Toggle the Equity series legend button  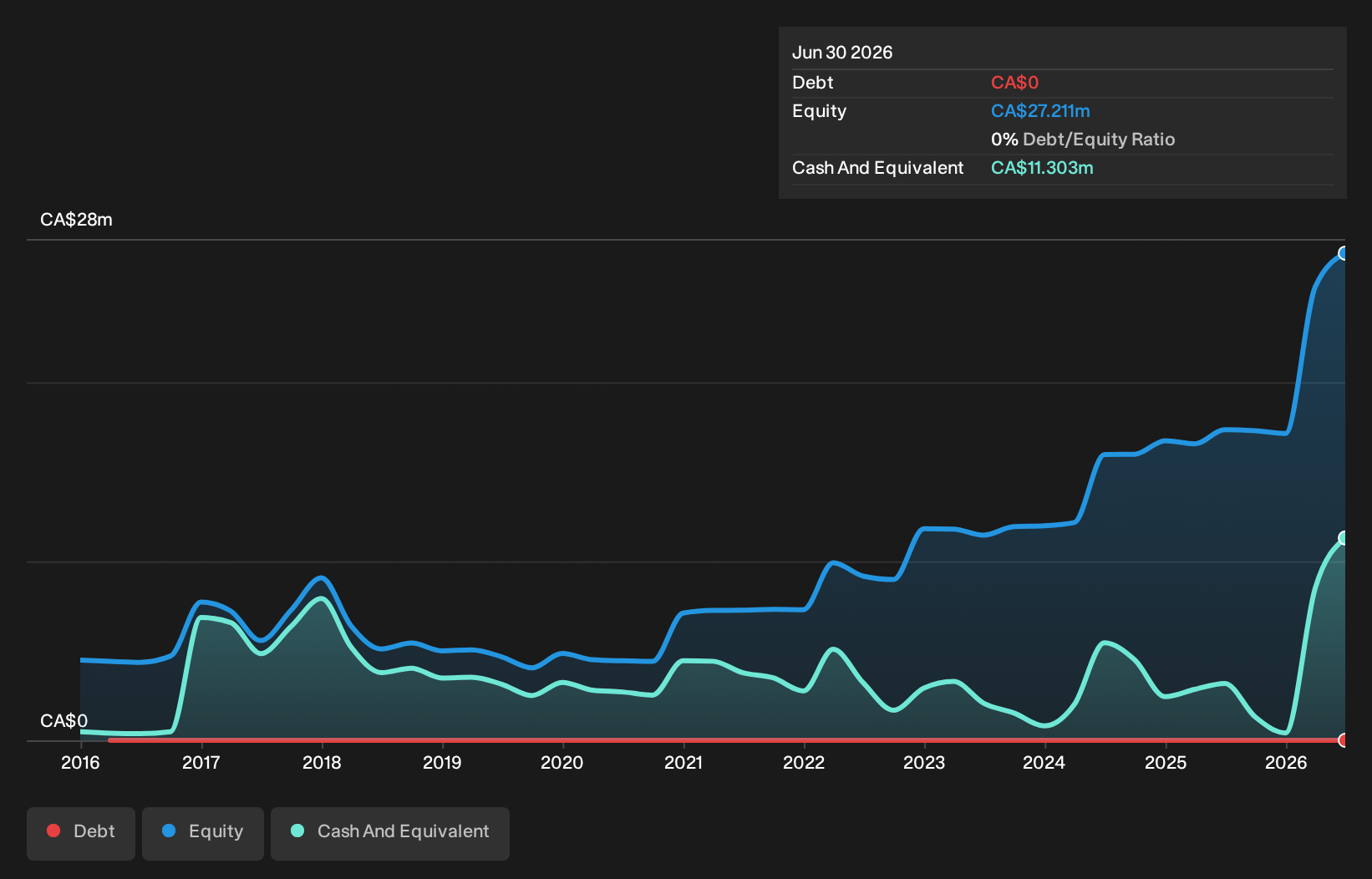point(203,833)
